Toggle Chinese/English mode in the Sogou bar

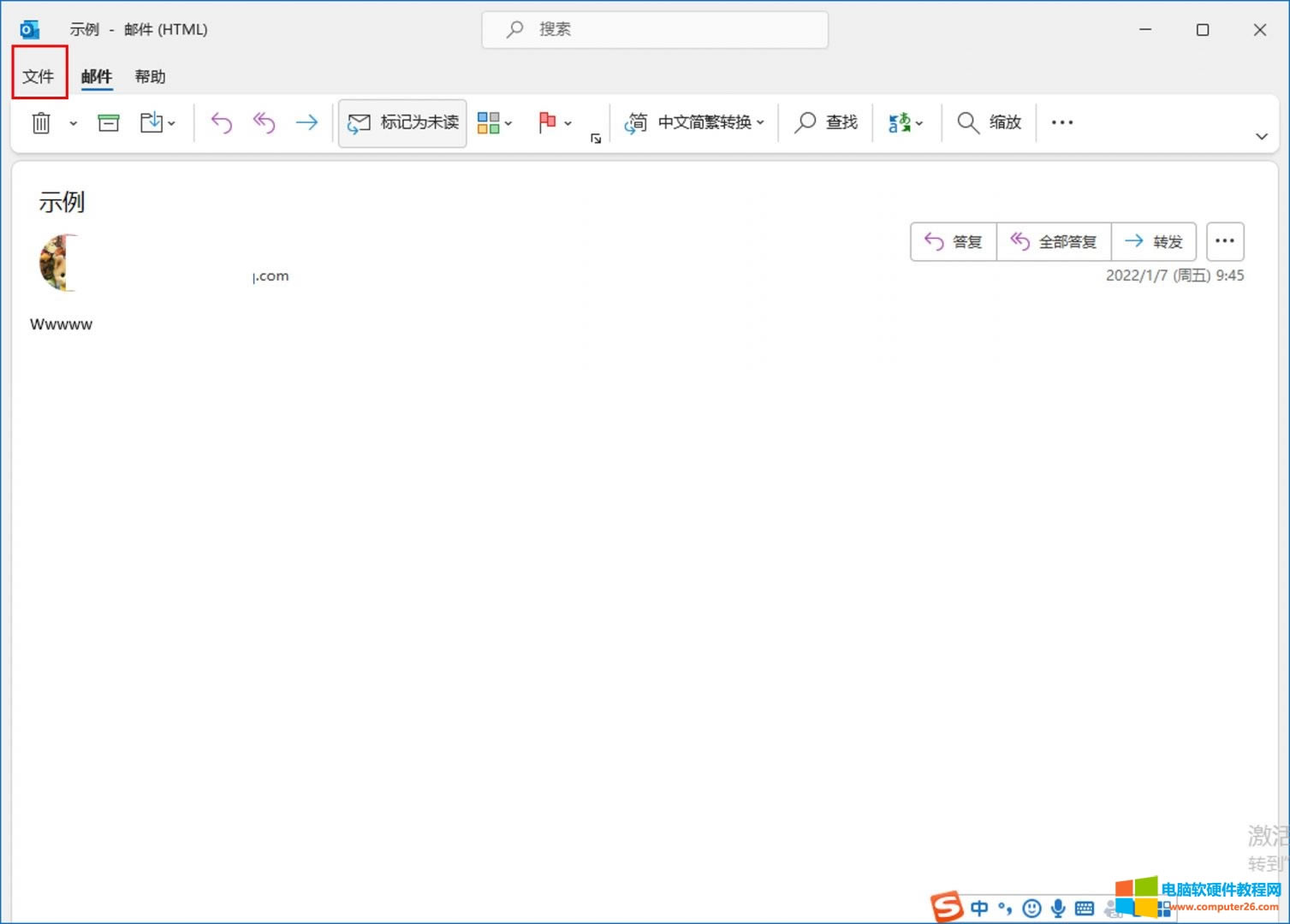click(x=979, y=908)
